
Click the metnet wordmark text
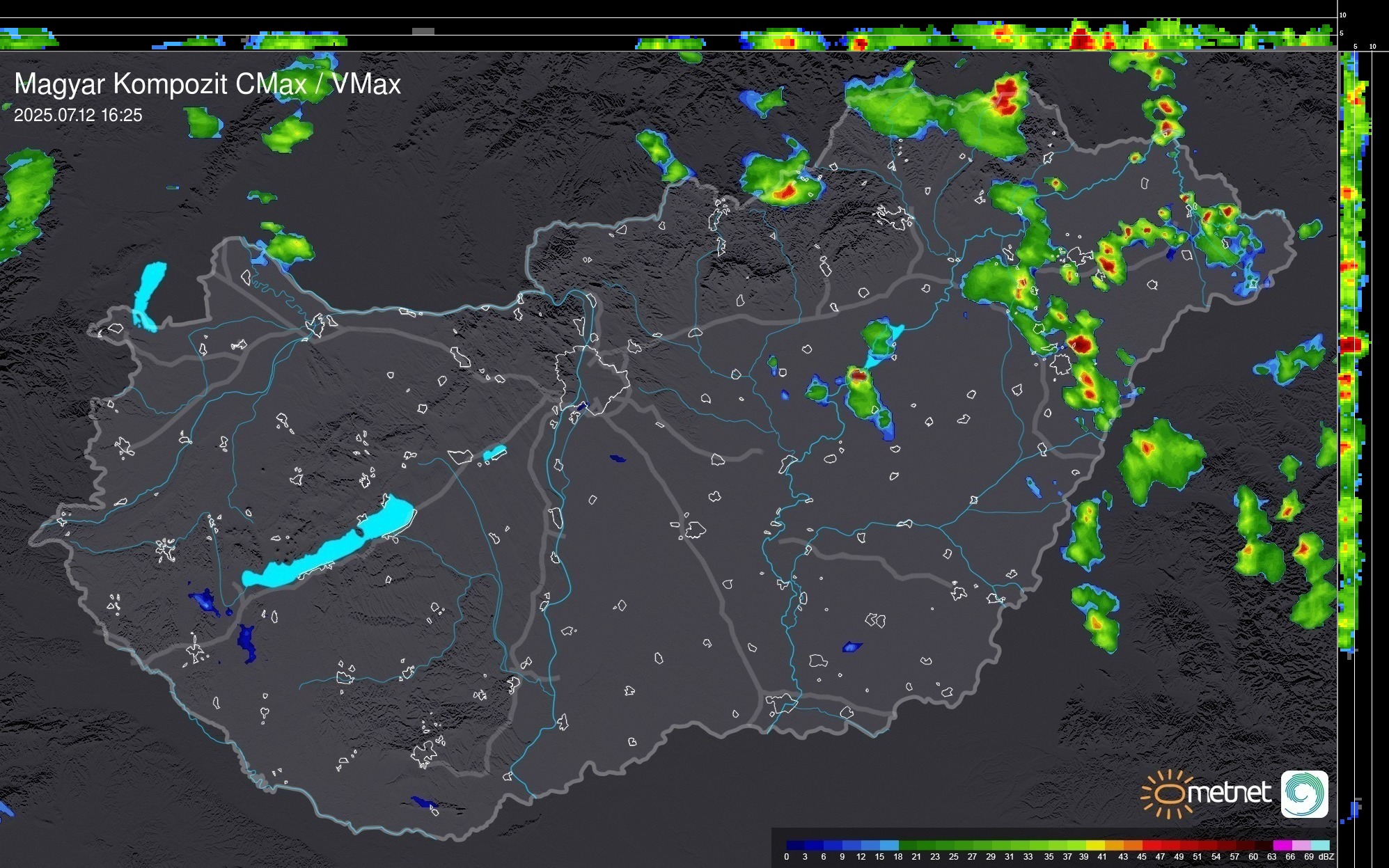pyautogui.click(x=1230, y=793)
